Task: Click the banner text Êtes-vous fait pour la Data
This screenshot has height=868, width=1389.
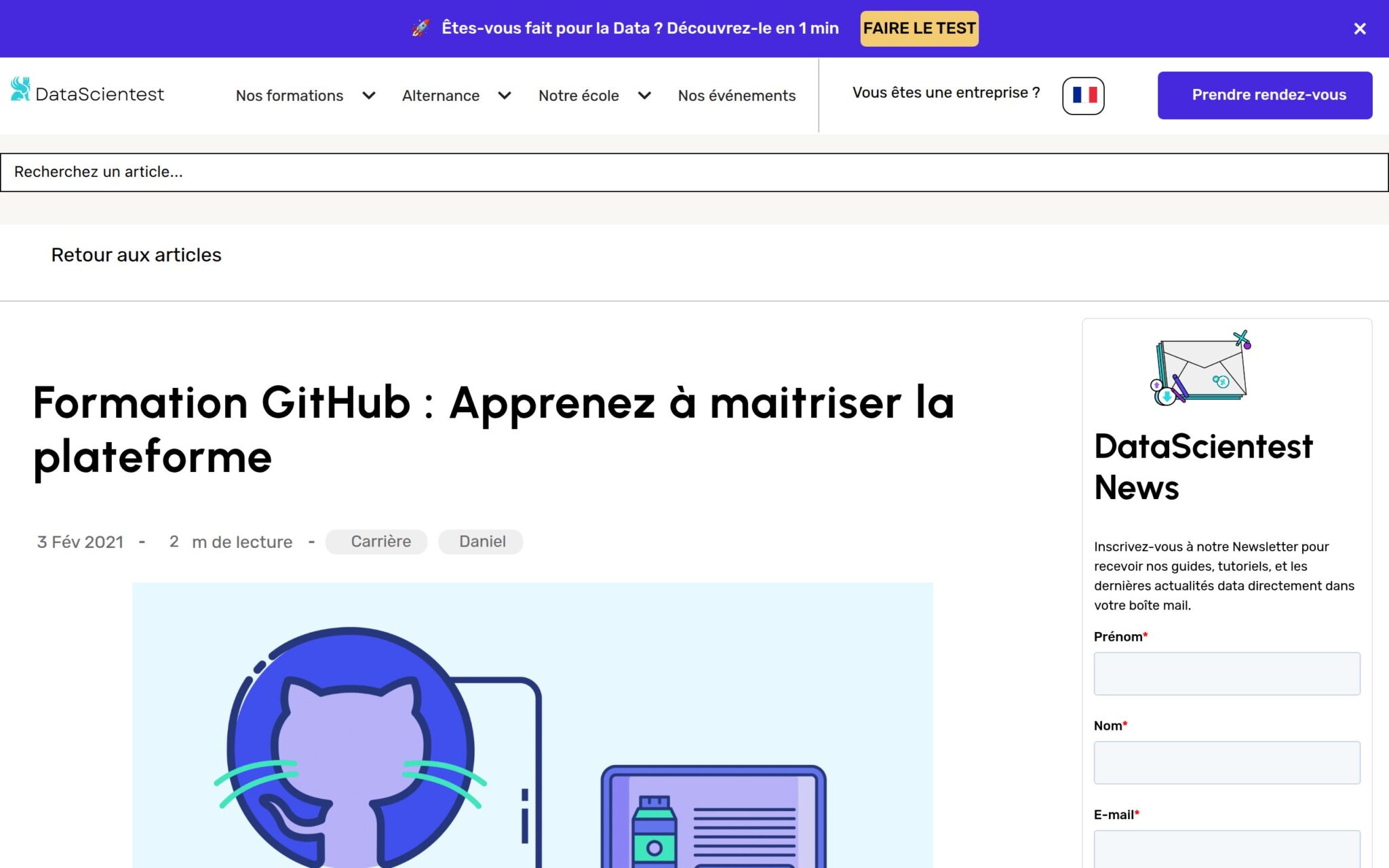Action: click(640, 28)
